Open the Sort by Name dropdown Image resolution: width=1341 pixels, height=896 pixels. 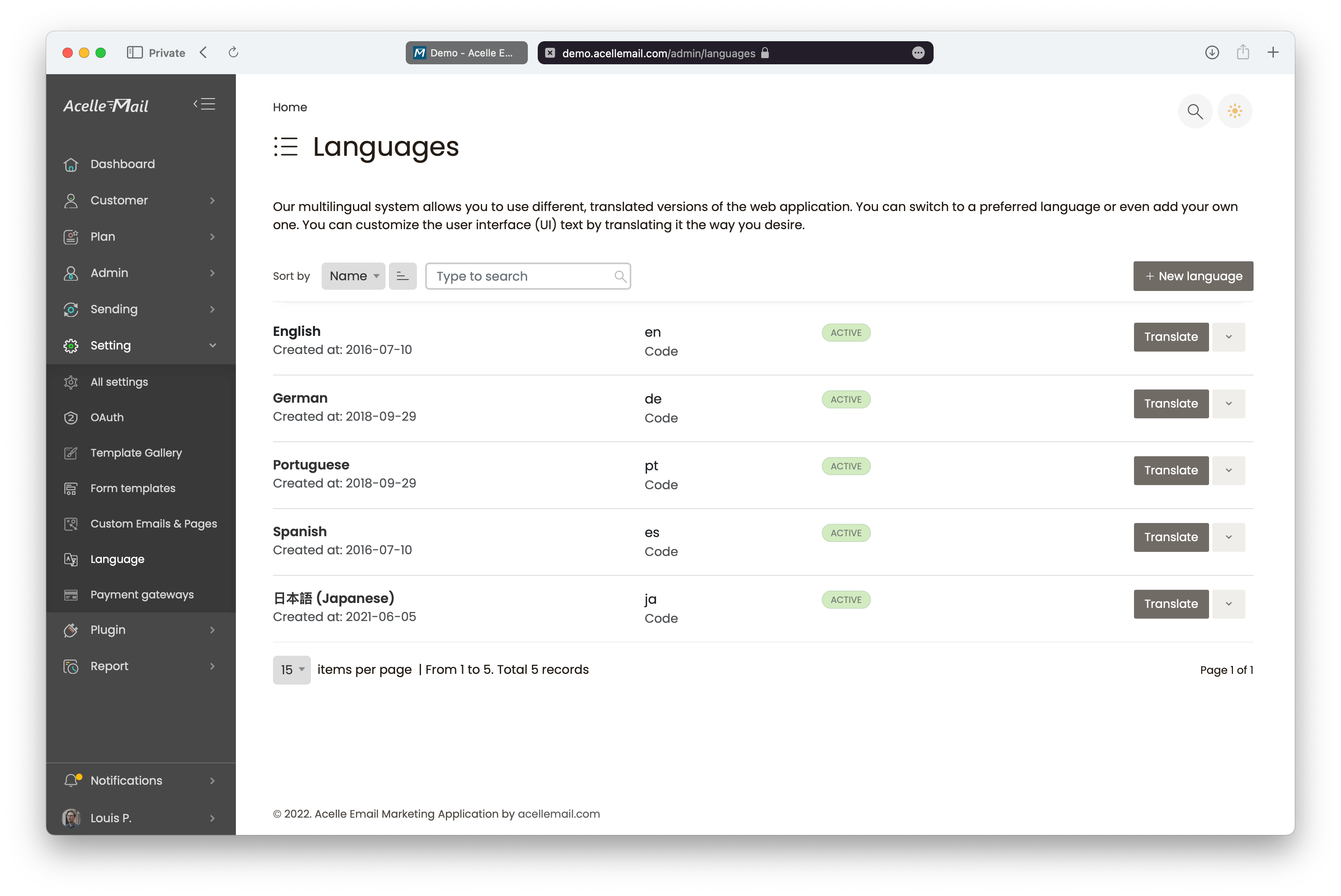353,276
